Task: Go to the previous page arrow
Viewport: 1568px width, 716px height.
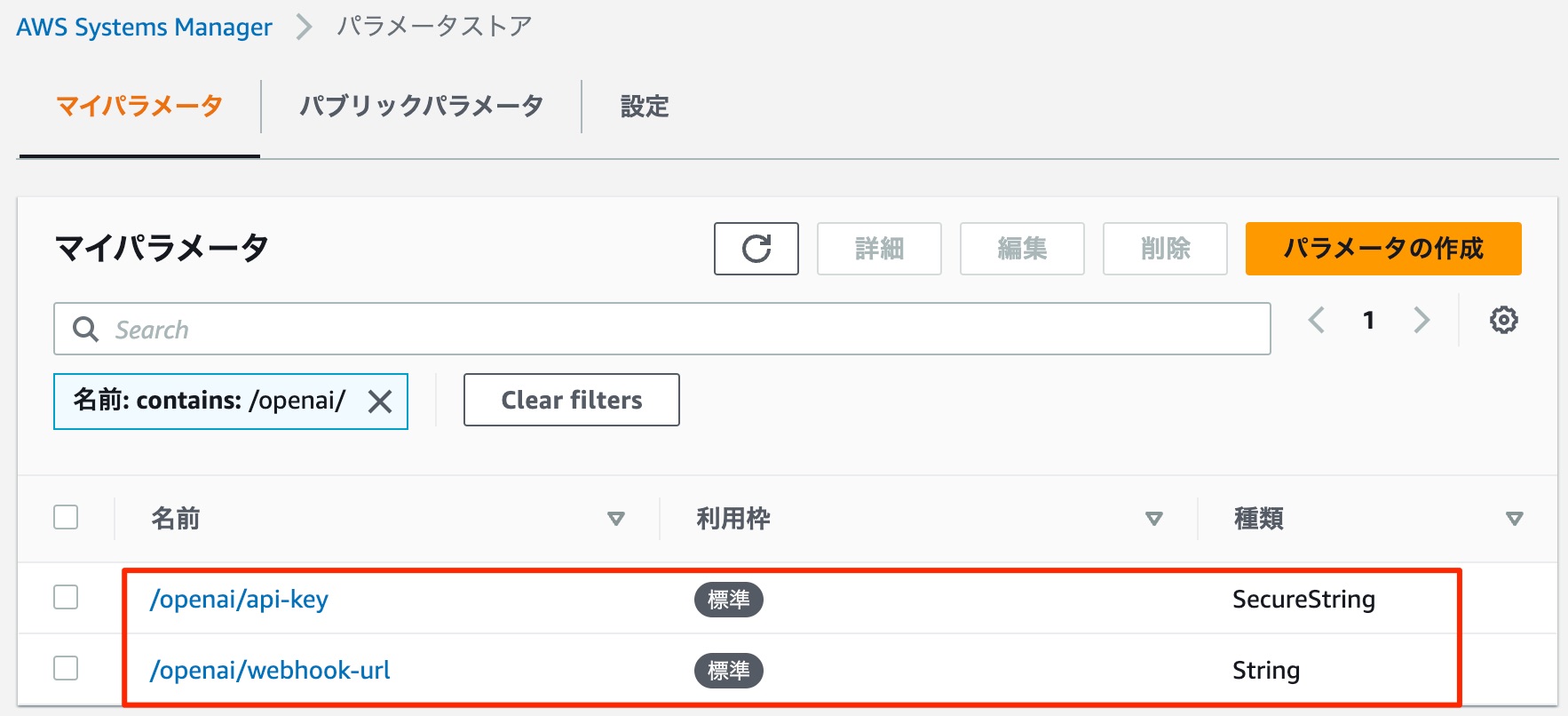Action: pos(1317,320)
